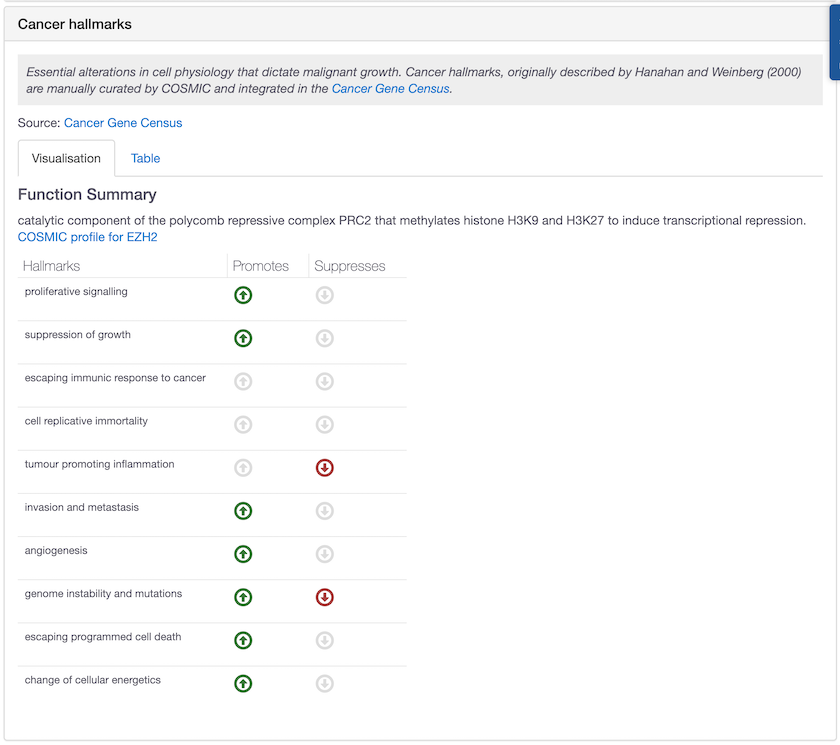
Task: Click the red suppresses arrow for tumour promoting inflammation
Action: point(325,468)
